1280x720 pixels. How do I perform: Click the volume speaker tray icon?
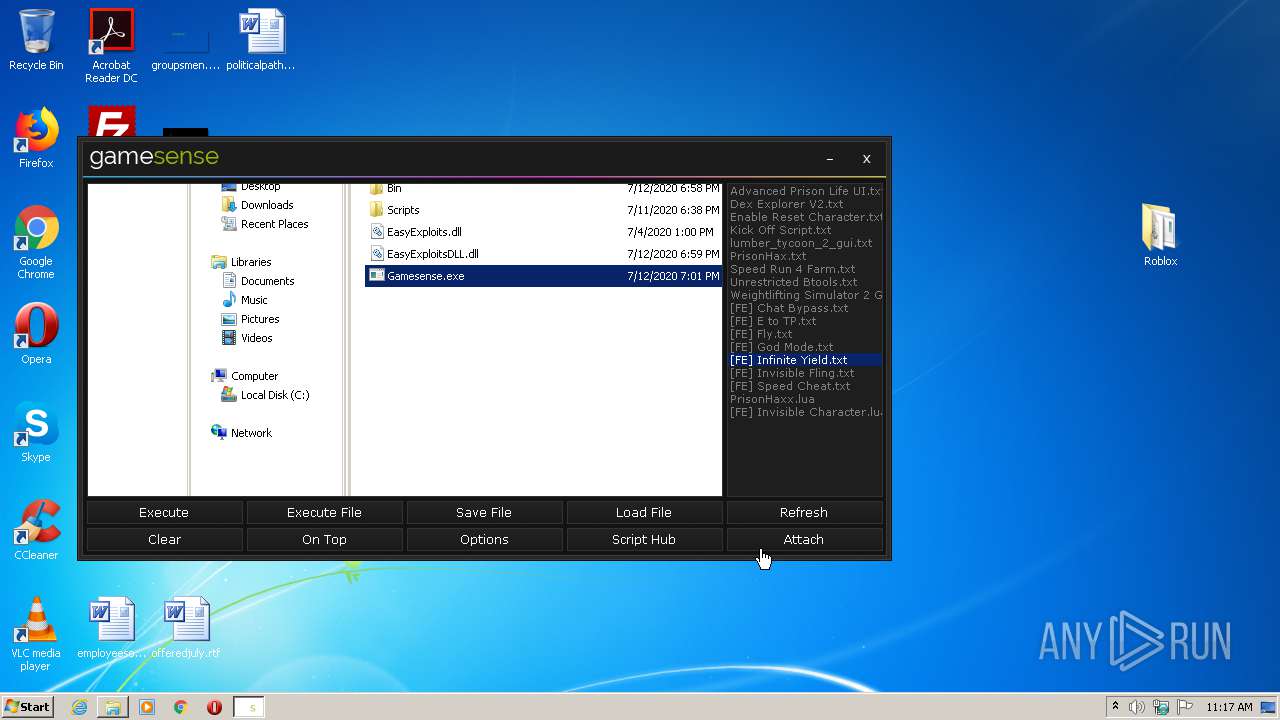tap(1137, 707)
